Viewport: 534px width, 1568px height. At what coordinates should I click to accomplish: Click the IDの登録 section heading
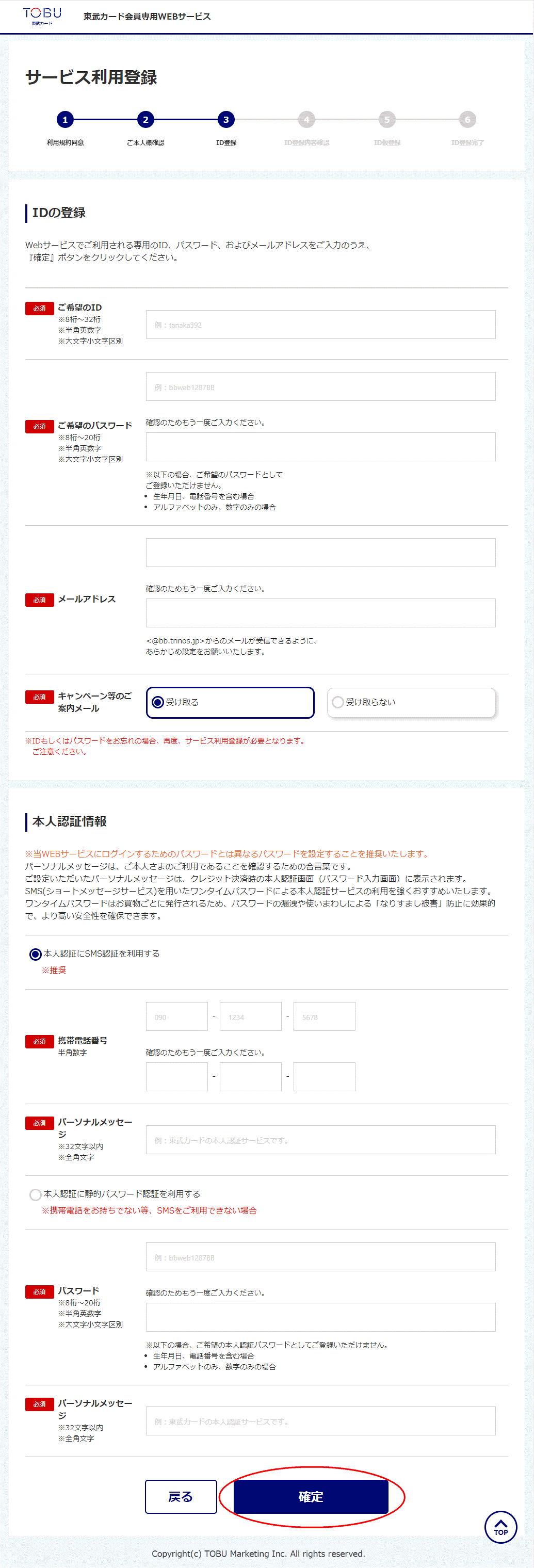pyautogui.click(x=58, y=213)
